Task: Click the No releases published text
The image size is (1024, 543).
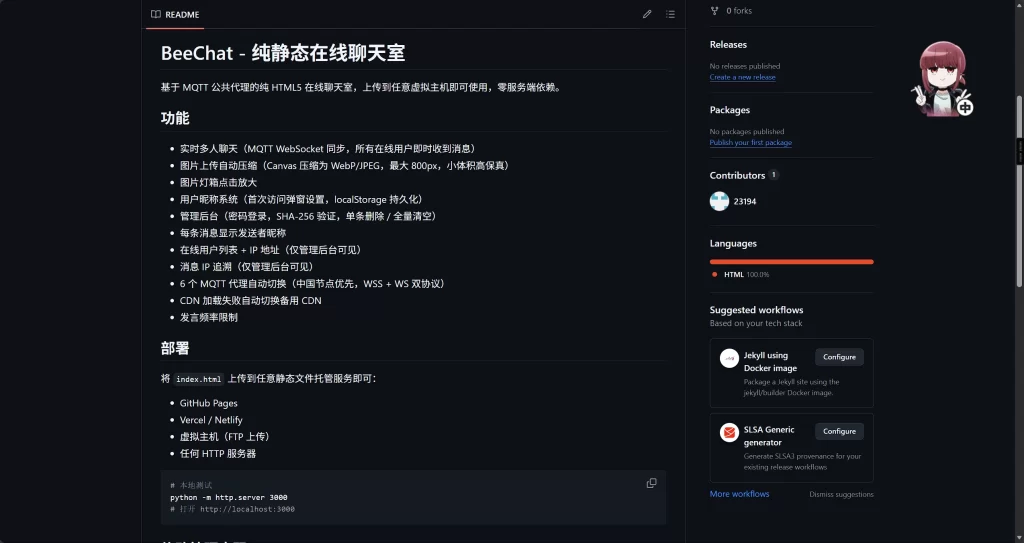Action: pyautogui.click(x=745, y=66)
